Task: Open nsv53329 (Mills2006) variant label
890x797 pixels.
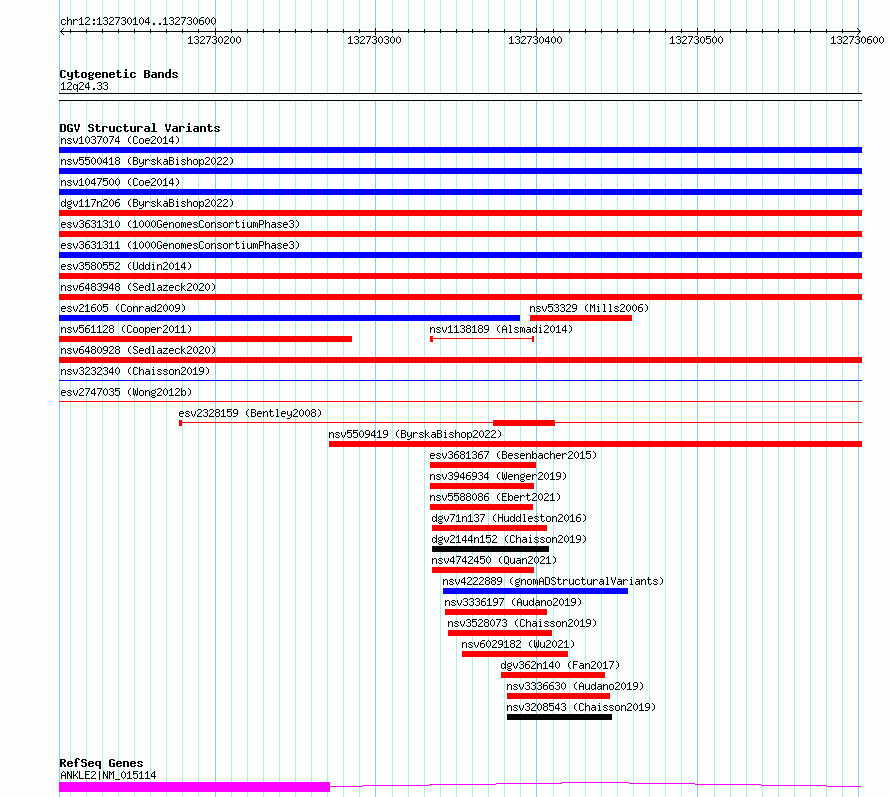Action: tap(589, 308)
